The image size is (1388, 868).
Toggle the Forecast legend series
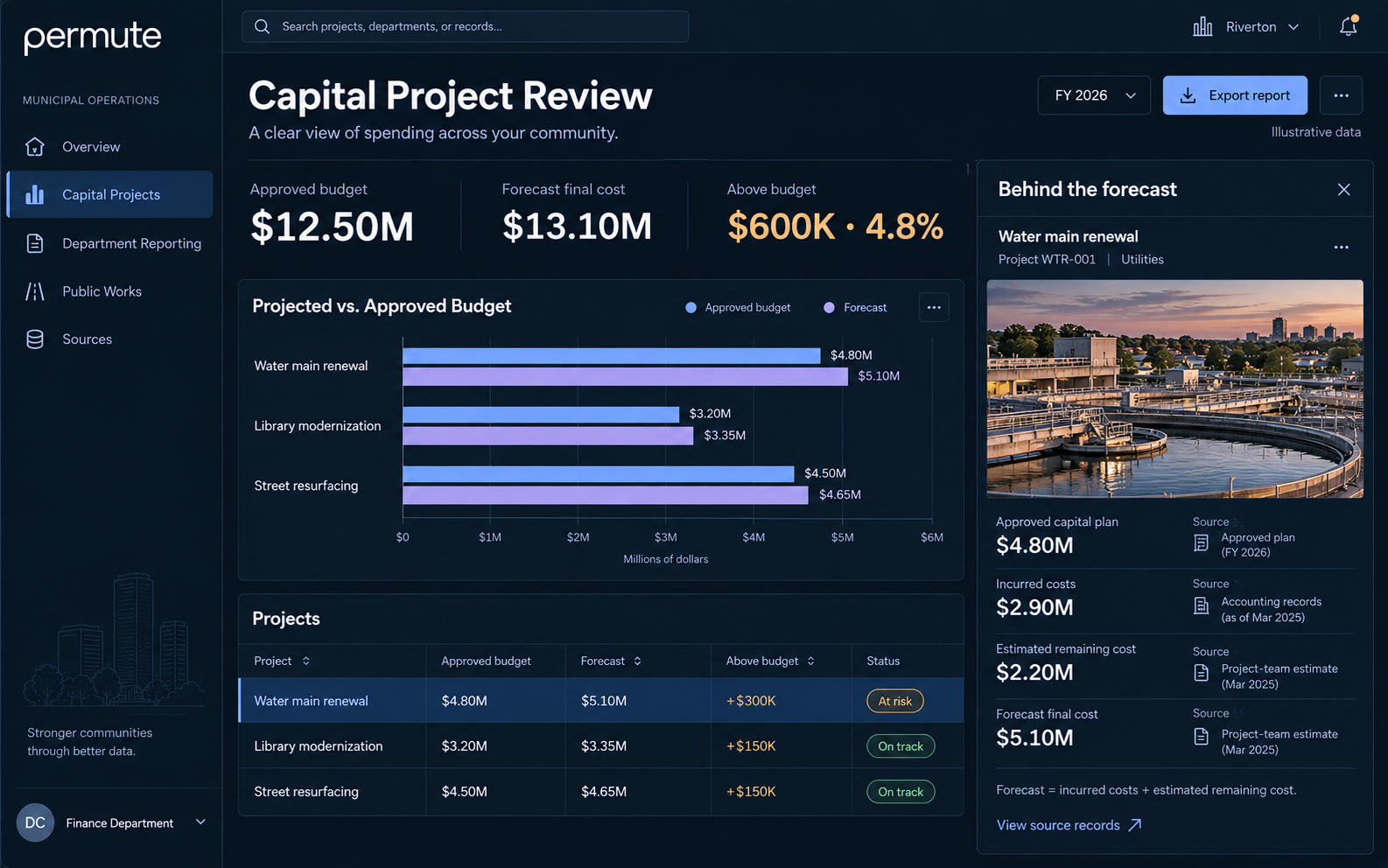[855, 307]
